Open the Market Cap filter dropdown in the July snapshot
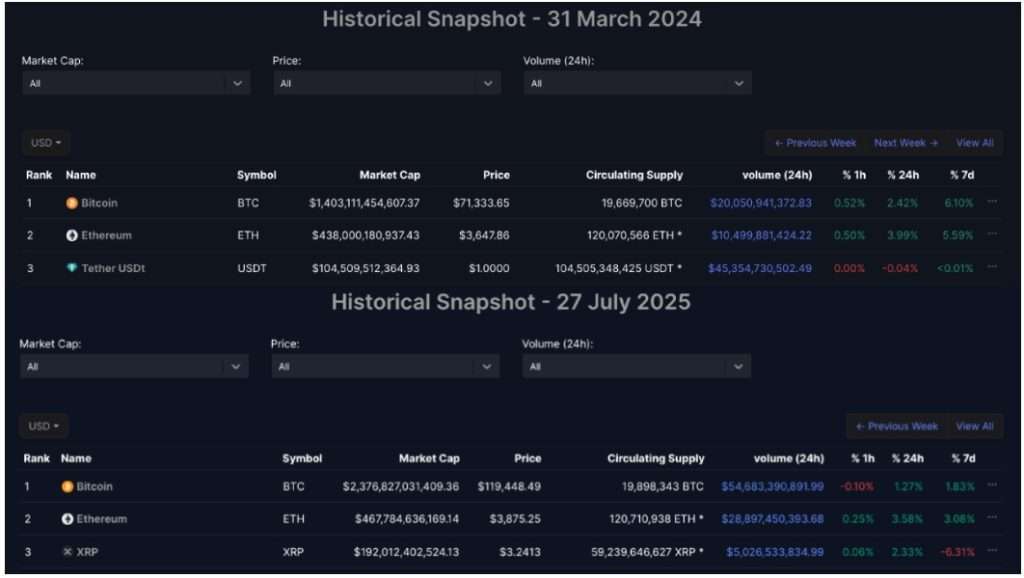1024x578 pixels. (x=134, y=366)
